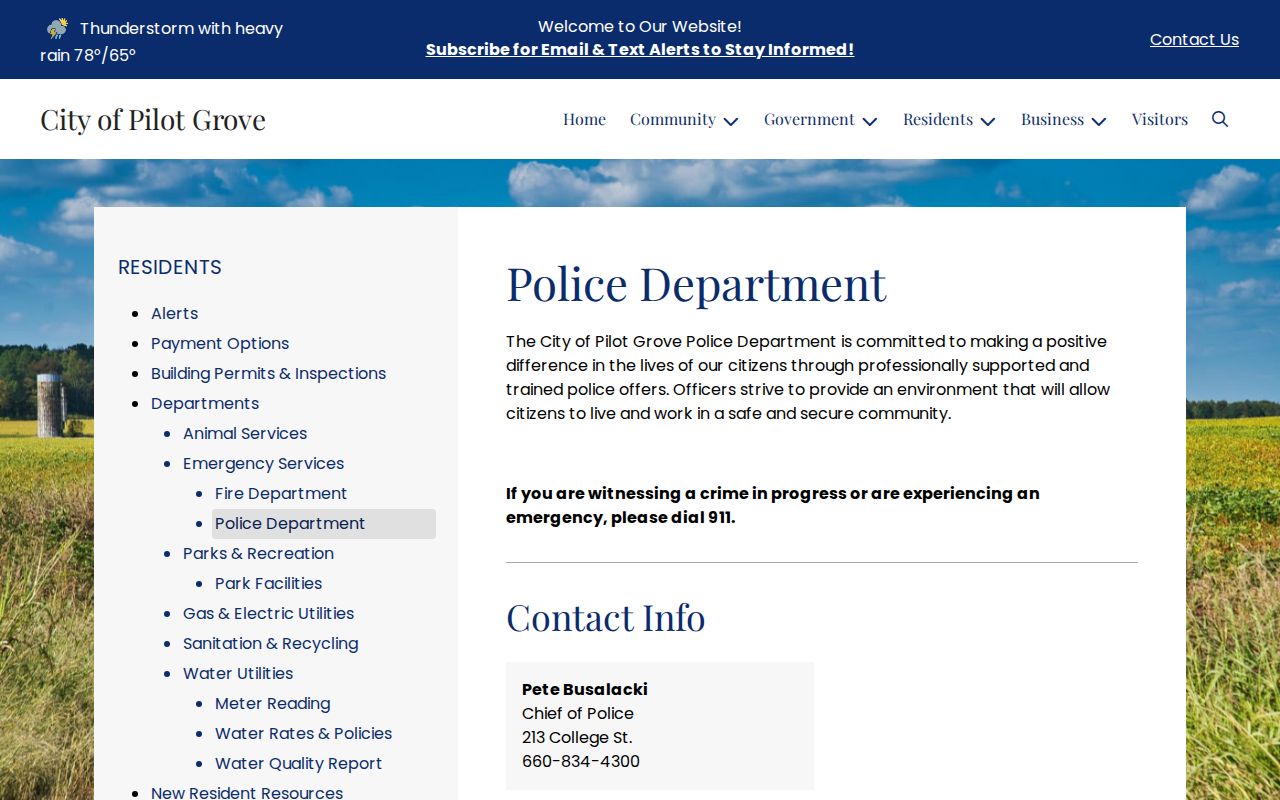
Task: Open Parks & Recreation sidebar link
Action: [x=258, y=553]
